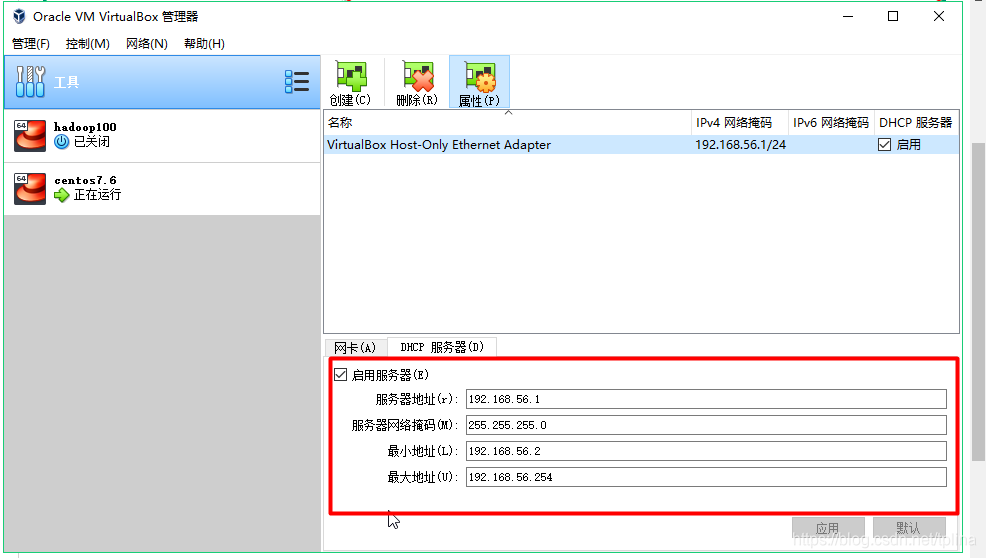Viewport: 986px width, 558px height.
Task: Open the Machine (控制) menu
Action: point(87,43)
